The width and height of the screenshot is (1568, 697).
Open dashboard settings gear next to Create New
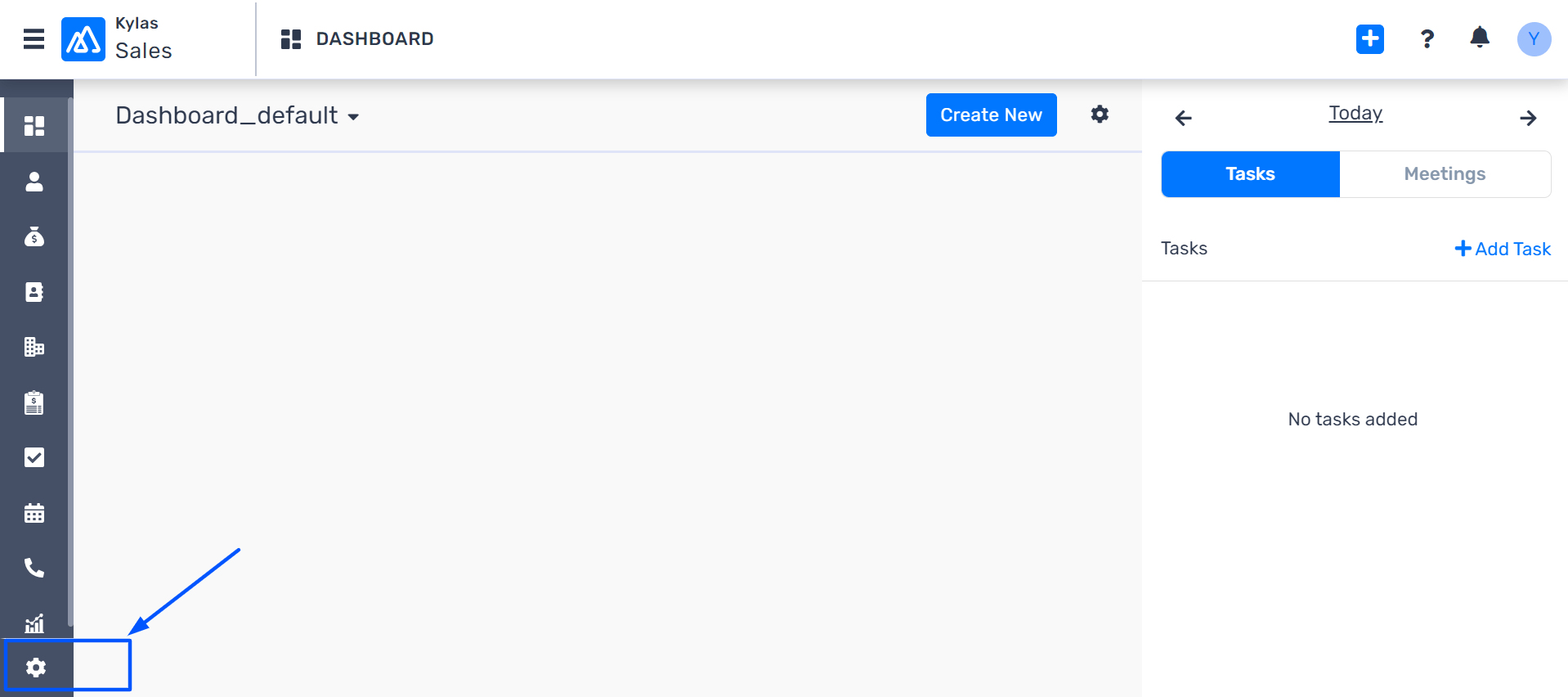(1100, 114)
